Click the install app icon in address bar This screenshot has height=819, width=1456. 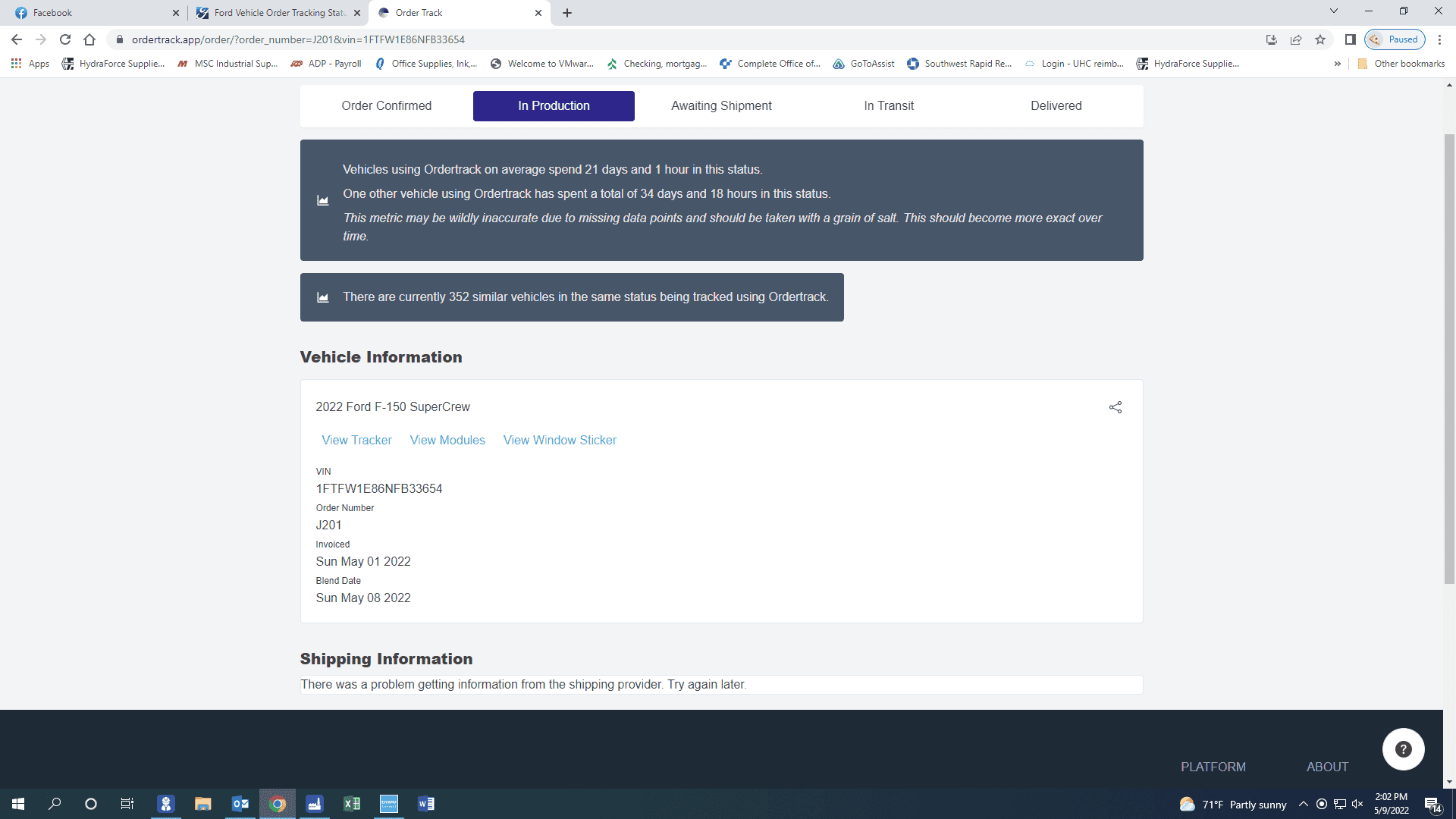(x=1272, y=39)
